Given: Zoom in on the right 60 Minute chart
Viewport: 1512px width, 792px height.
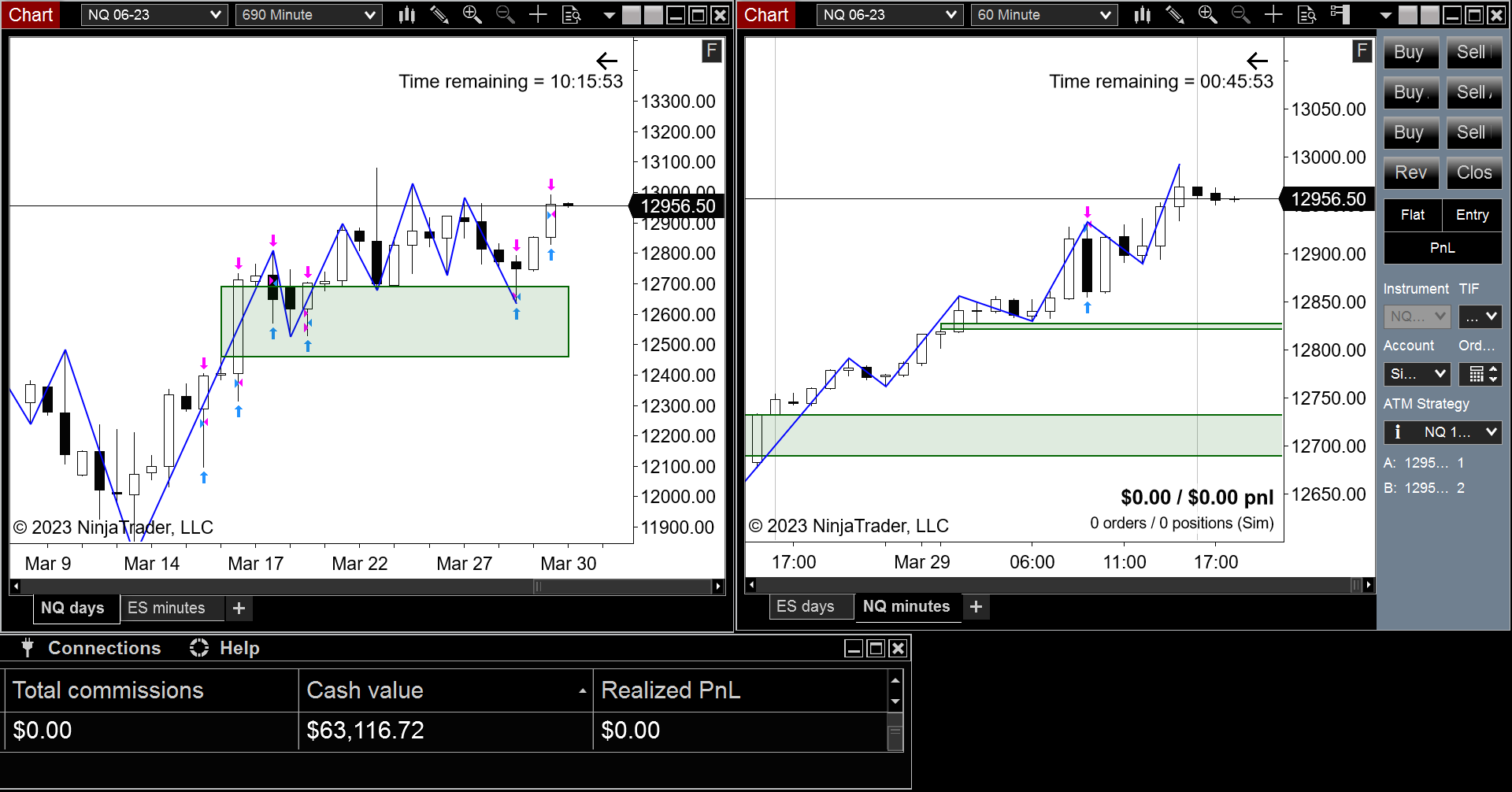Looking at the screenshot, I should point(1208,14).
